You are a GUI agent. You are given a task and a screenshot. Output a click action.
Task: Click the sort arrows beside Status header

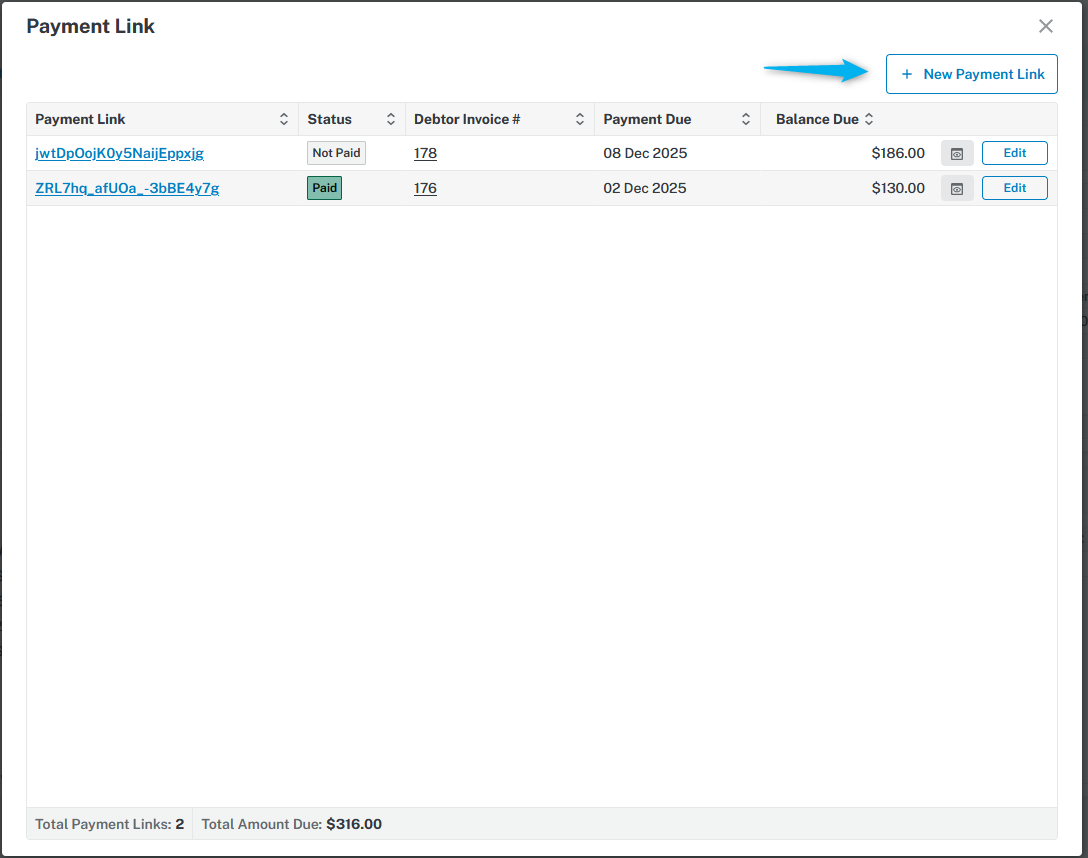pos(391,119)
